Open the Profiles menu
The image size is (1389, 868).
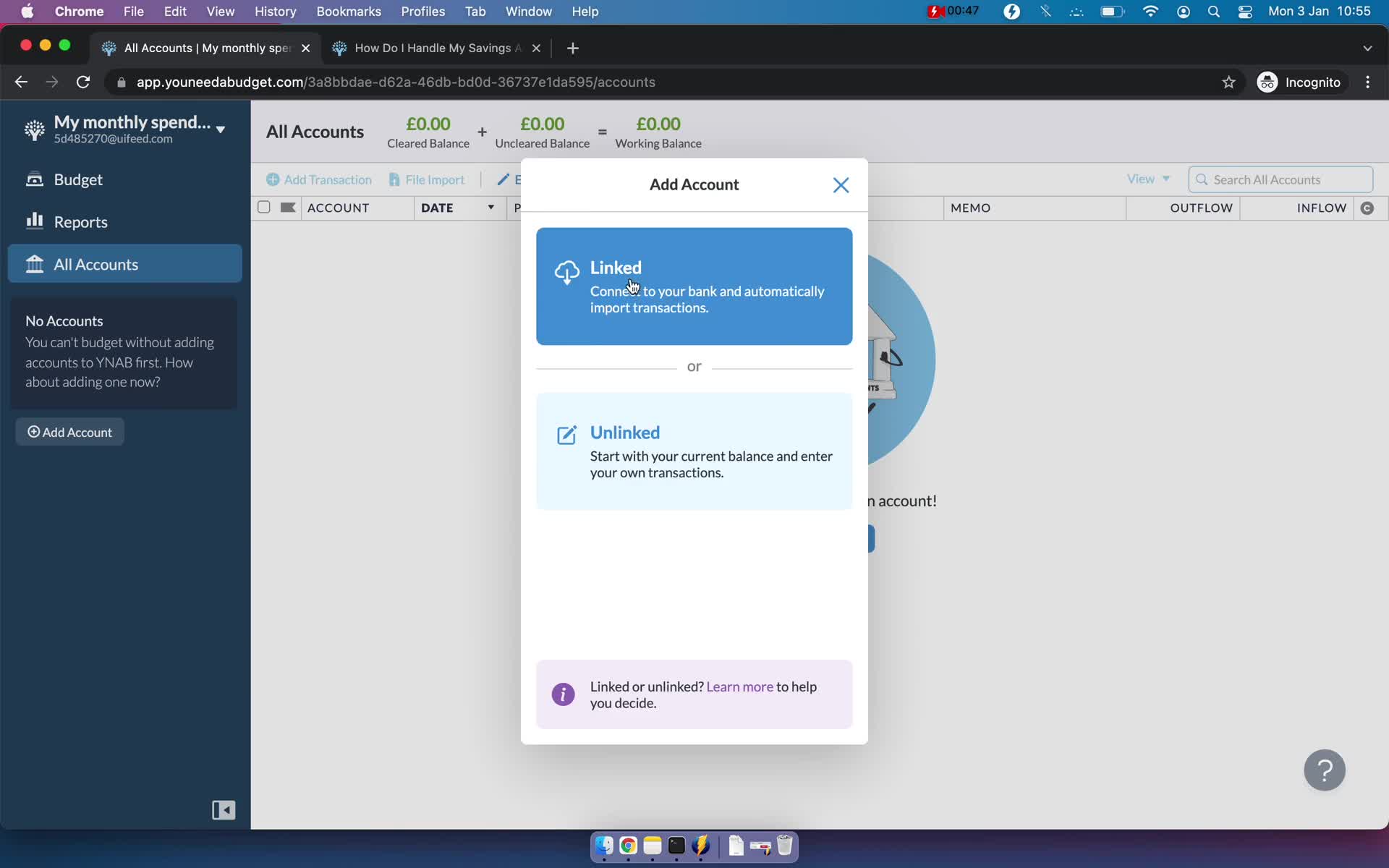pyautogui.click(x=423, y=11)
